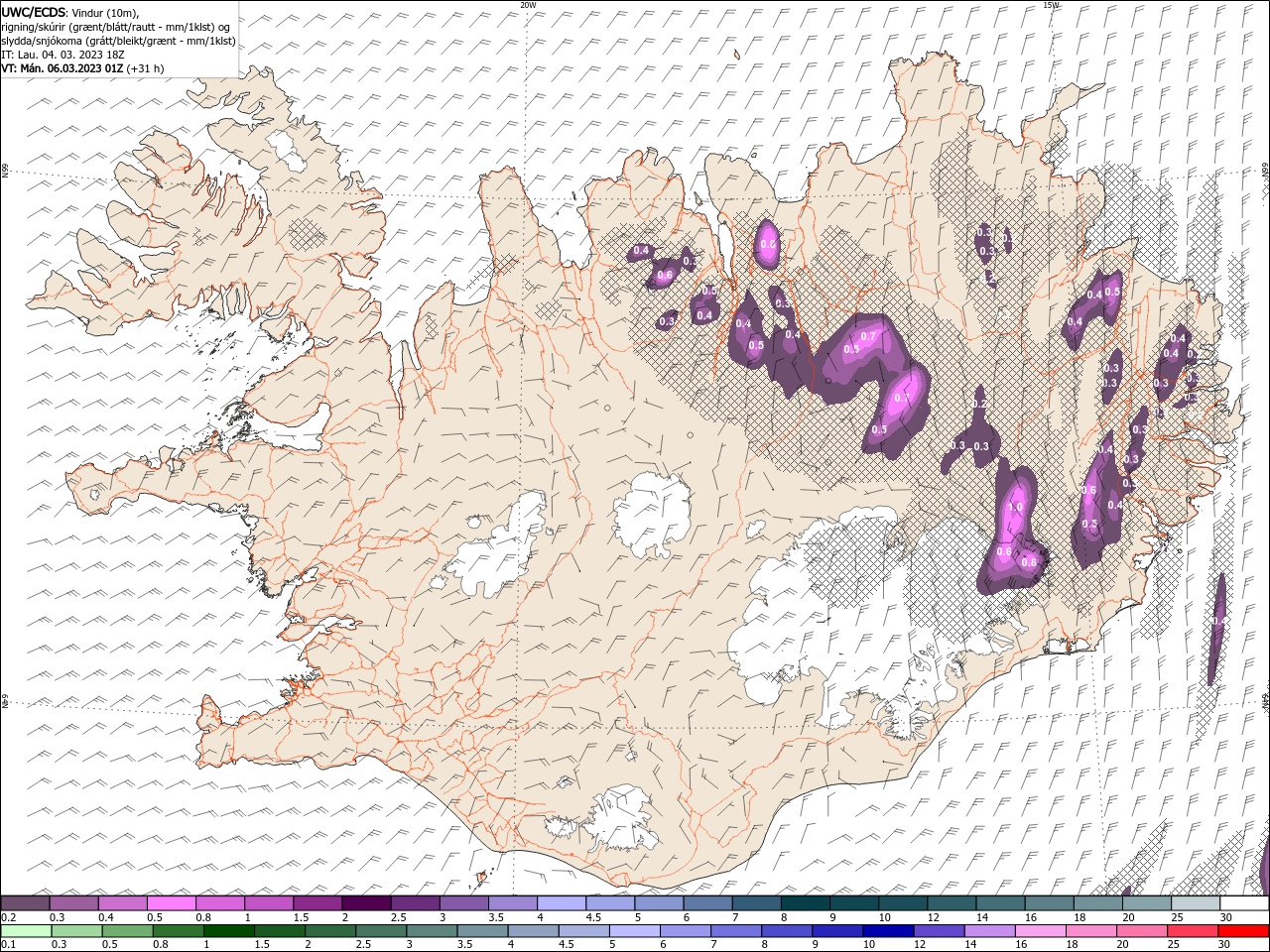Select the bright red rain swatch starting at 30
Image resolution: width=1270 pixels, height=952 pixels.
tap(1242, 931)
